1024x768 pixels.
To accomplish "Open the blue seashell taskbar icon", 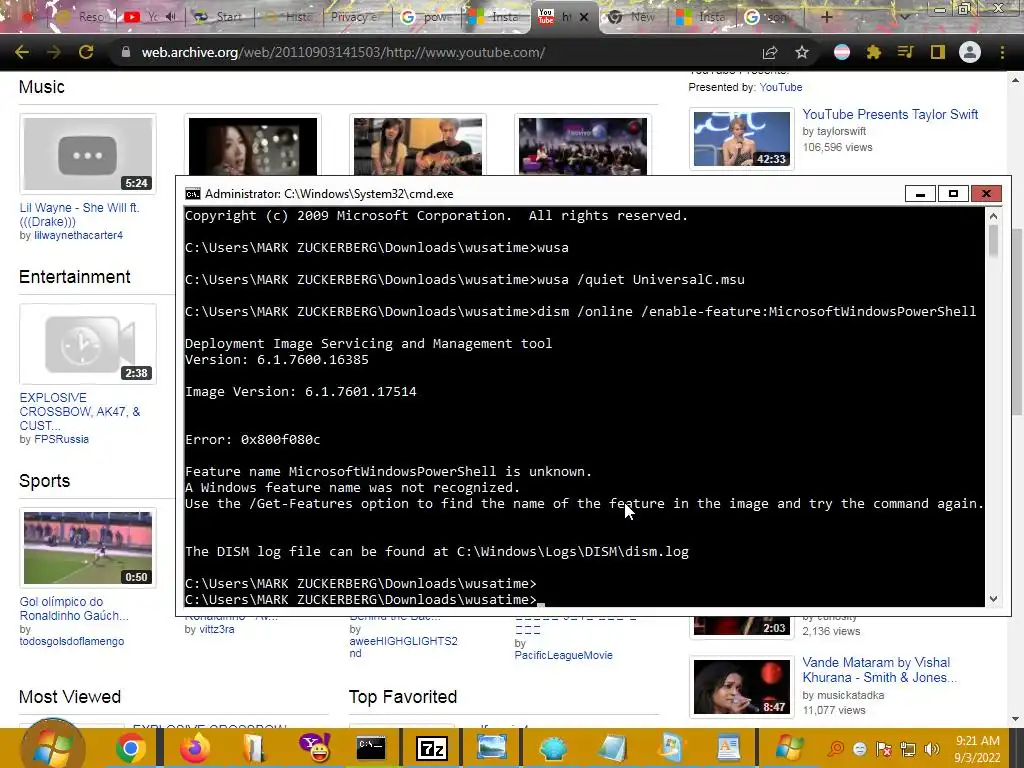I will 552,748.
